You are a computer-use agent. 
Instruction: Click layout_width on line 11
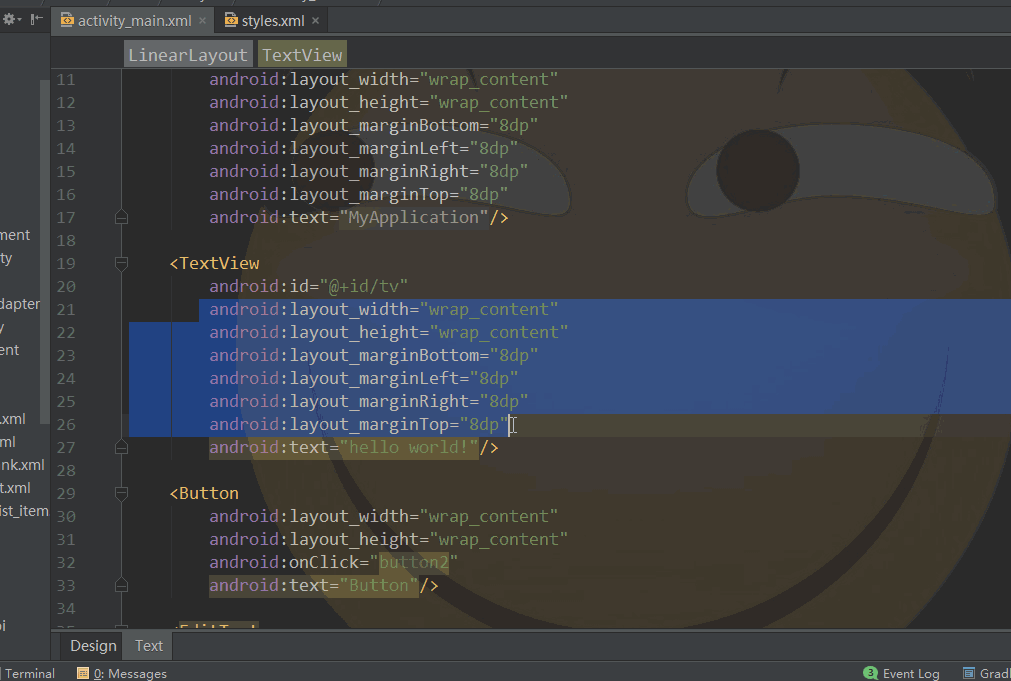click(x=349, y=79)
